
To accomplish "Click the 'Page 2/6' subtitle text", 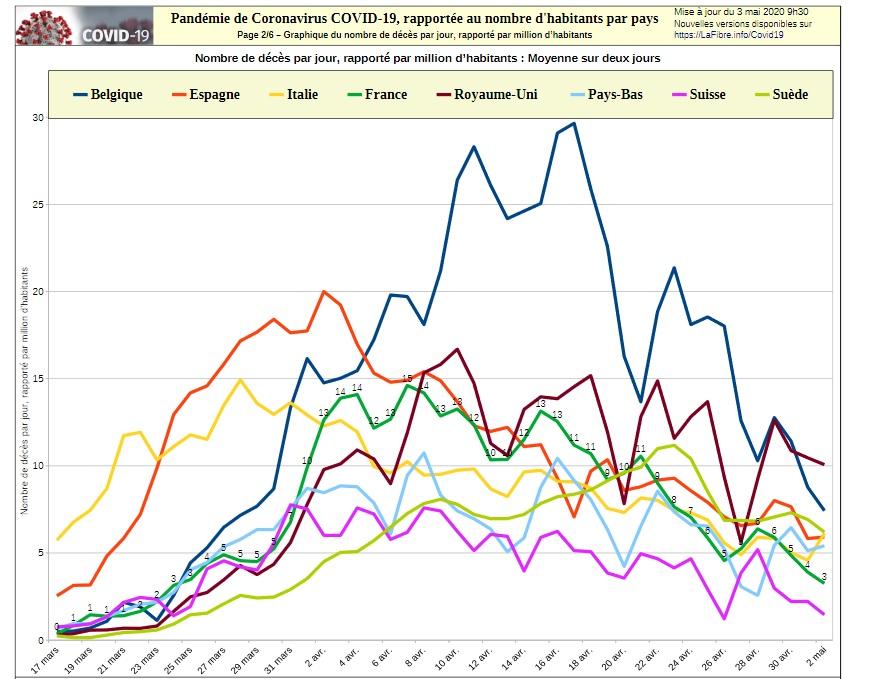I will (414, 34).
